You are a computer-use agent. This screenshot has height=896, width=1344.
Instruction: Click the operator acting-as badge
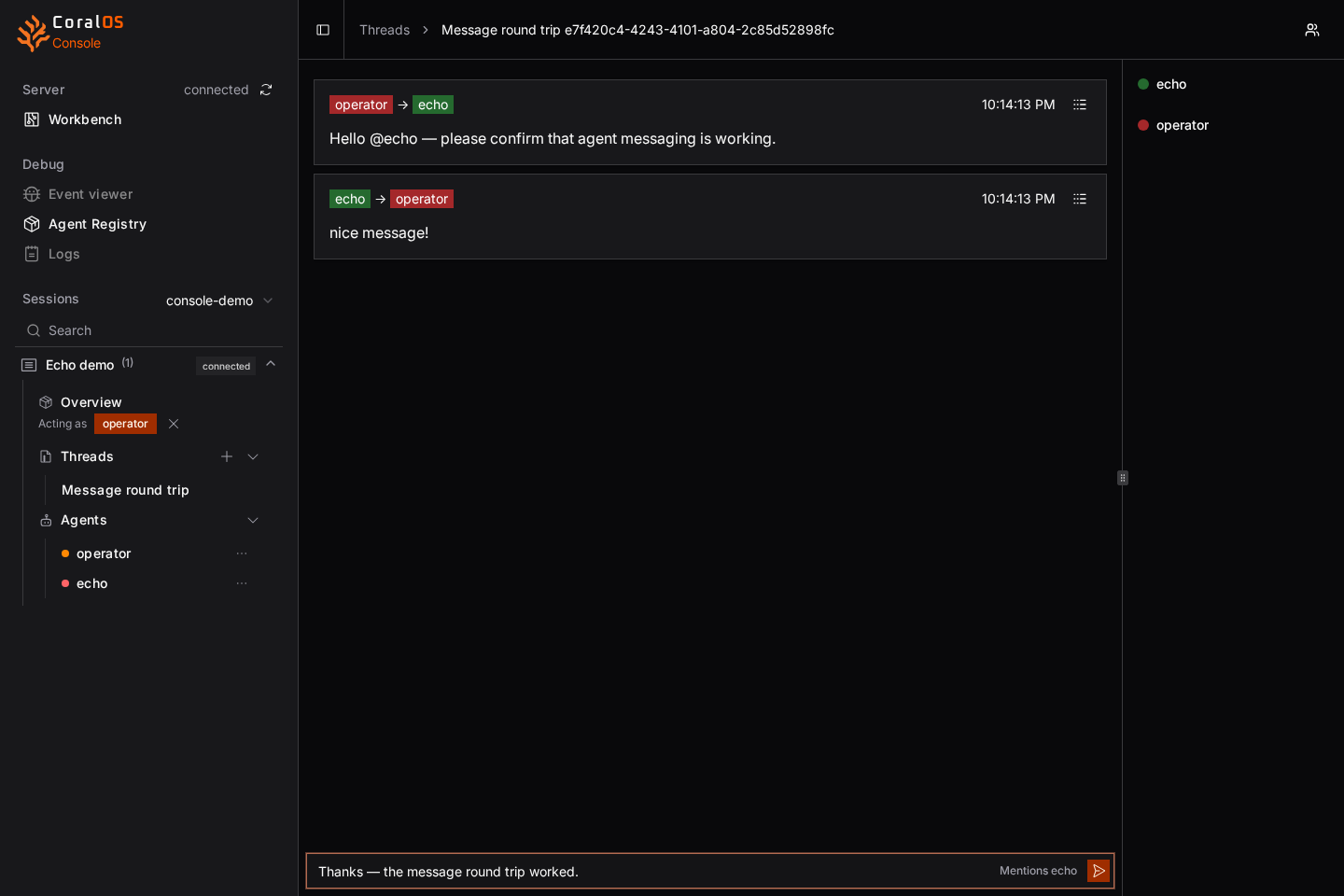tap(125, 424)
